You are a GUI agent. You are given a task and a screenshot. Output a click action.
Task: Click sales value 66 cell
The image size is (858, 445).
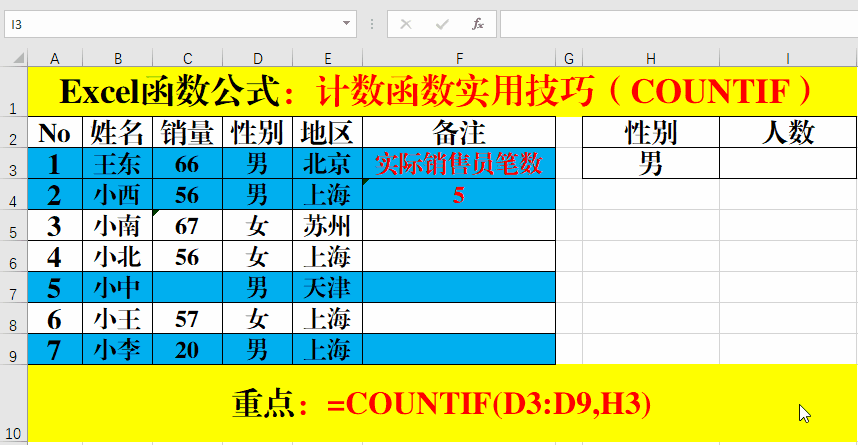click(x=188, y=163)
